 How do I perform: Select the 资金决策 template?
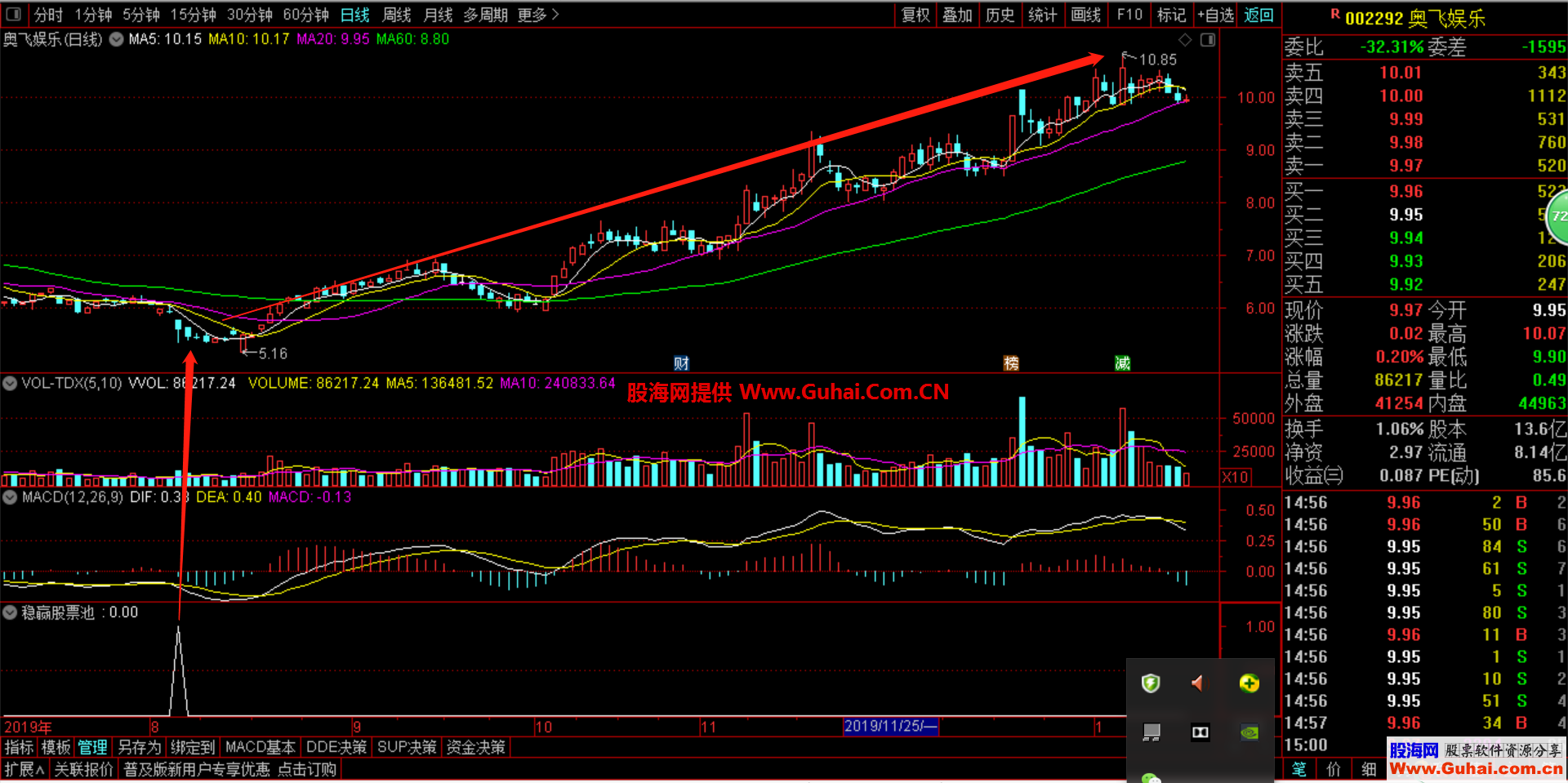click(476, 747)
